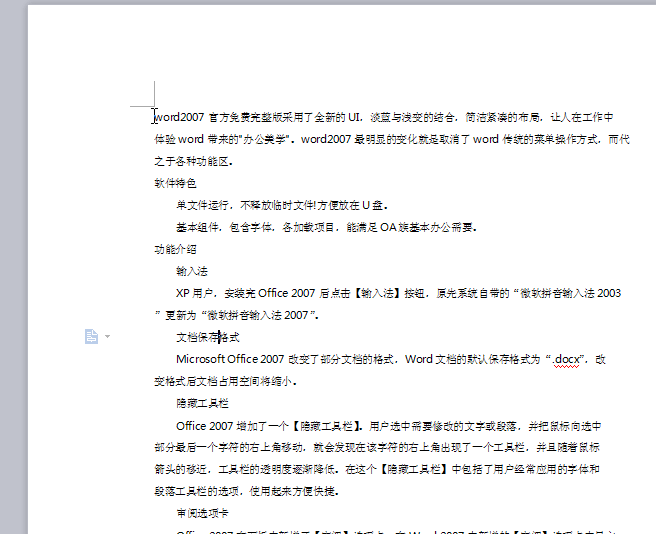Expand the dropdown arrow beside the margin document icon
The image size is (656, 534).
click(107, 337)
